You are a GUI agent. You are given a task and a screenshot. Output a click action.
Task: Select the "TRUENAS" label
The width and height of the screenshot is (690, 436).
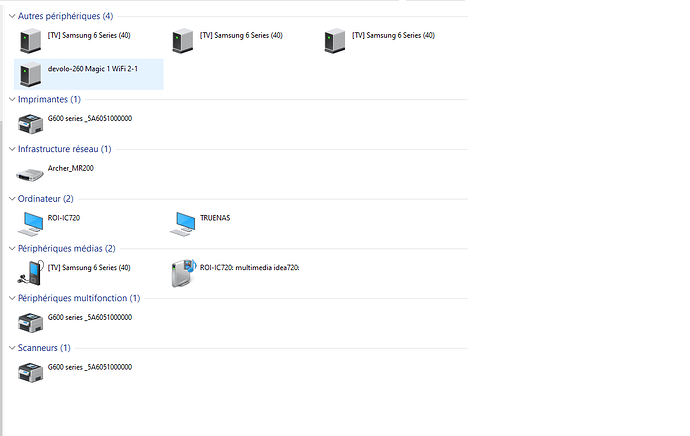point(215,218)
